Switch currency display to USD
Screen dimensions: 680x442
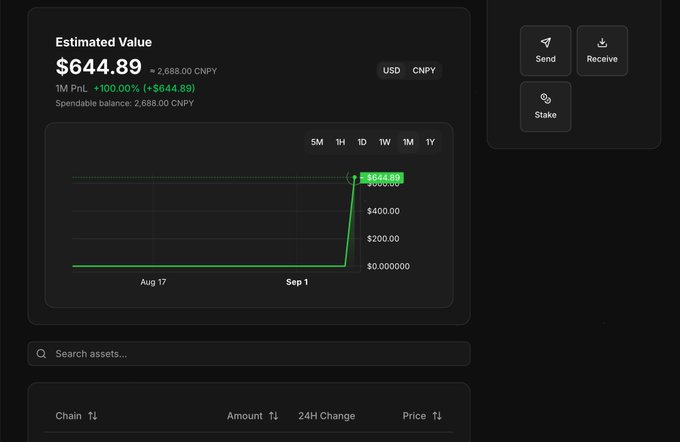tap(392, 70)
